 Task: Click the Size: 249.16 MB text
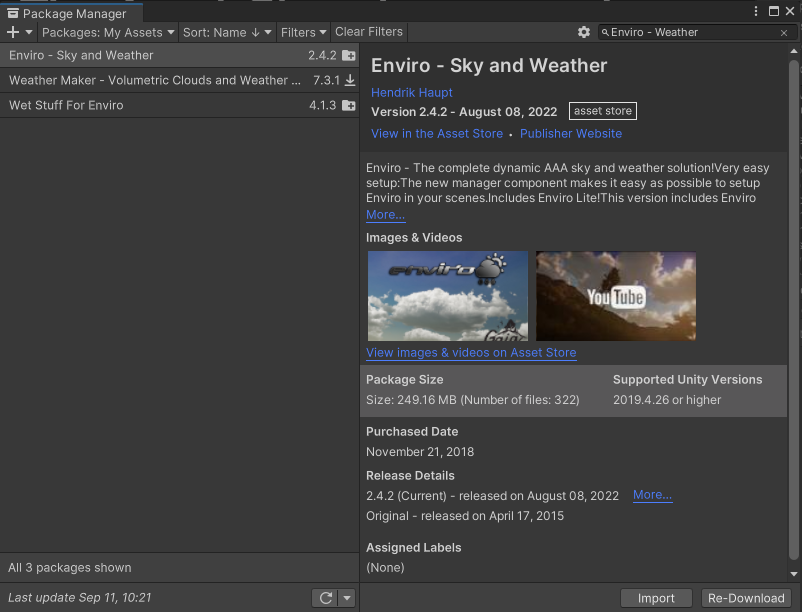(x=473, y=400)
